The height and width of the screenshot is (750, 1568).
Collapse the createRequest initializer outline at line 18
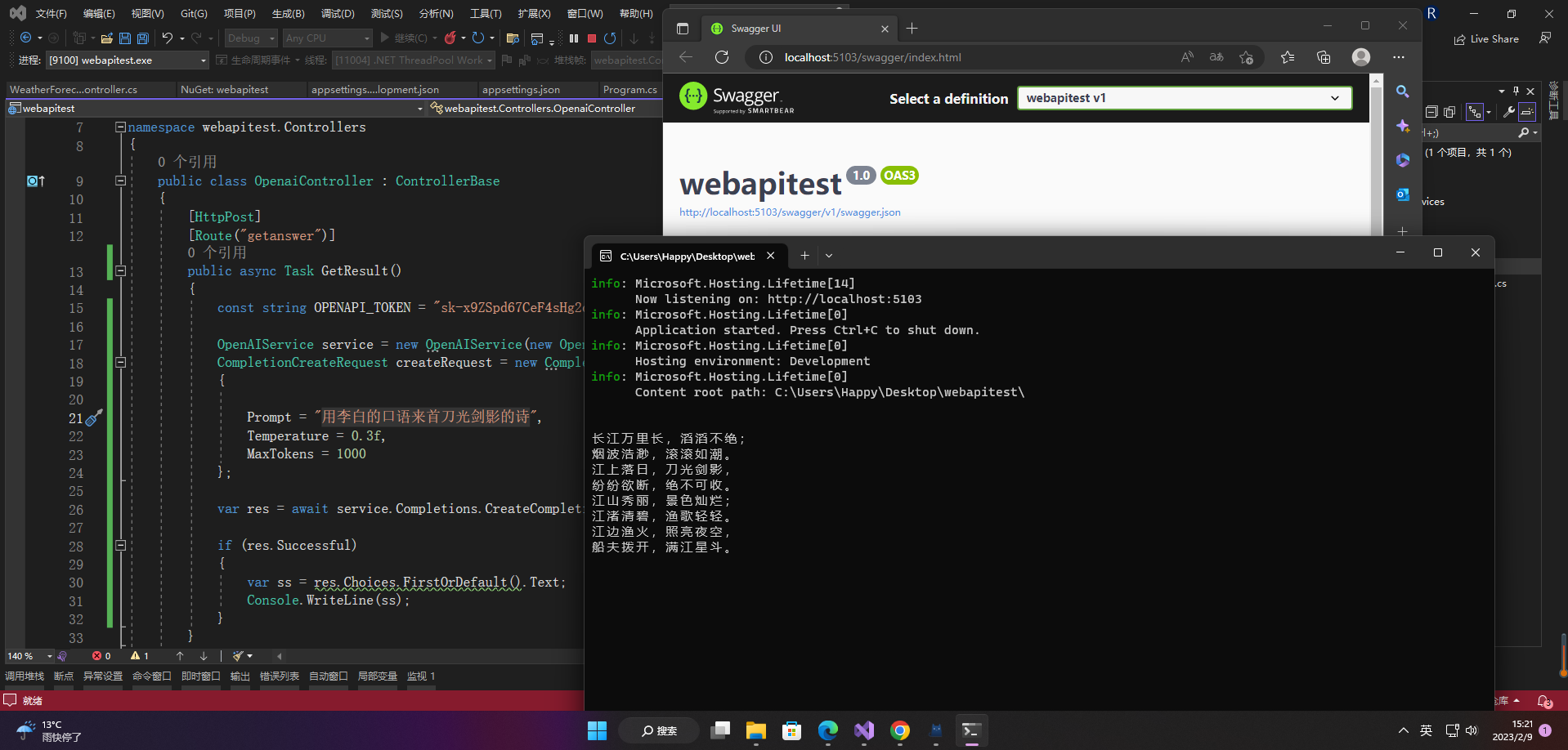click(x=120, y=363)
